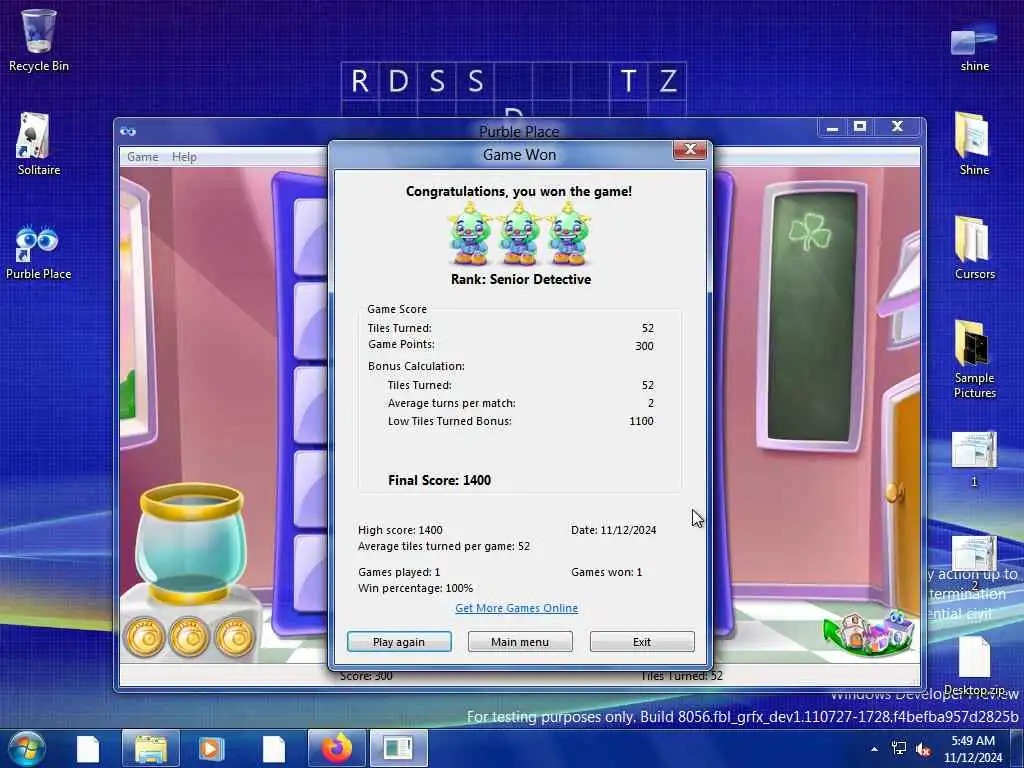
Task: Open the Windows Start orb
Action: [x=27, y=748]
